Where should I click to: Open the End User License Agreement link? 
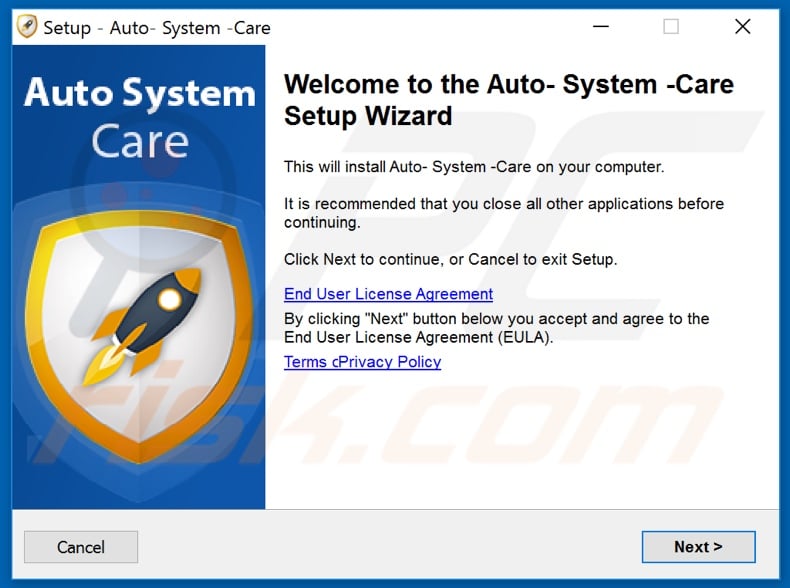click(x=388, y=294)
